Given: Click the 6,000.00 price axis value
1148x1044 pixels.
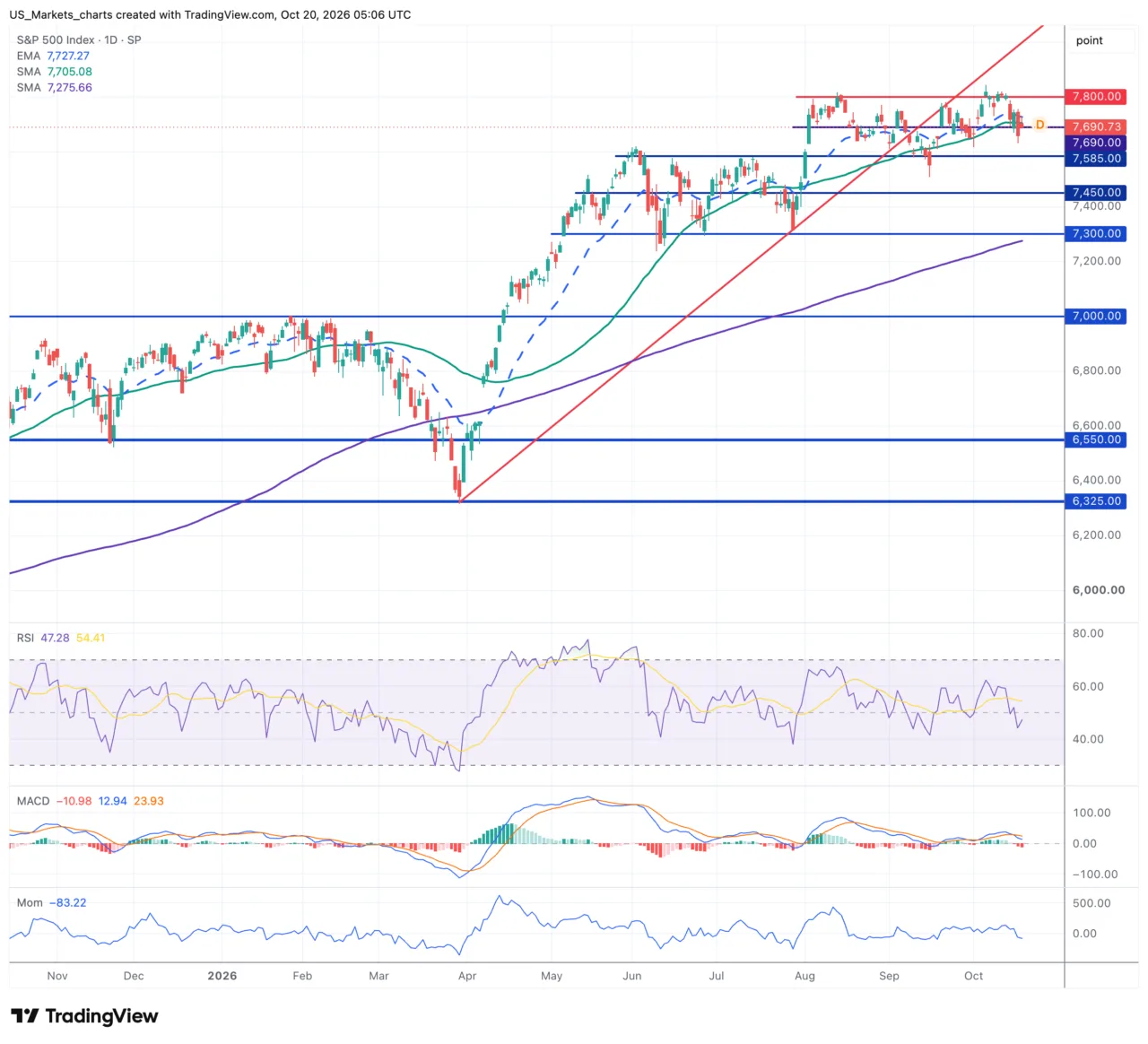Looking at the screenshot, I should point(1098,590).
